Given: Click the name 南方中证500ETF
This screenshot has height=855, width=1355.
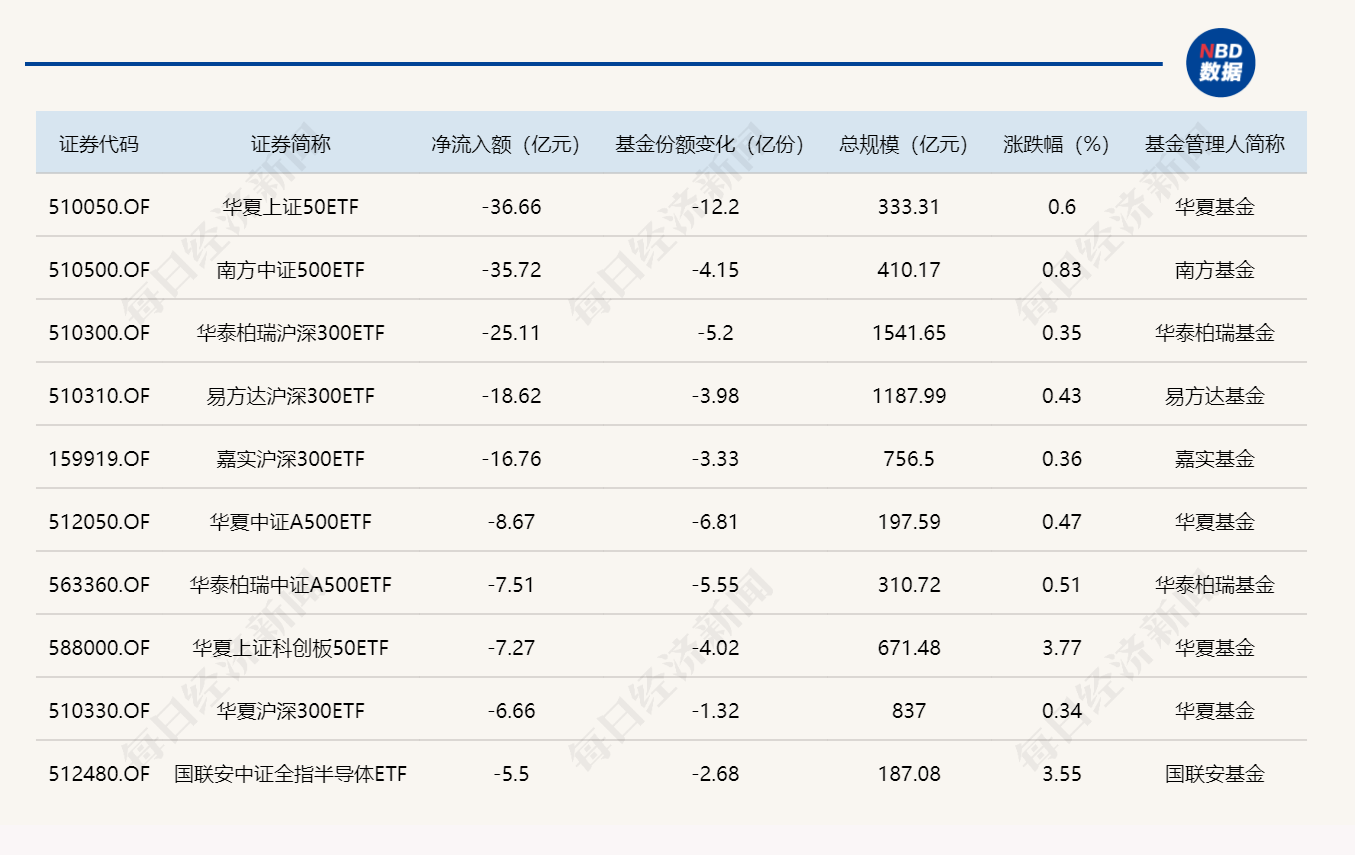Looking at the screenshot, I should click(290, 270).
